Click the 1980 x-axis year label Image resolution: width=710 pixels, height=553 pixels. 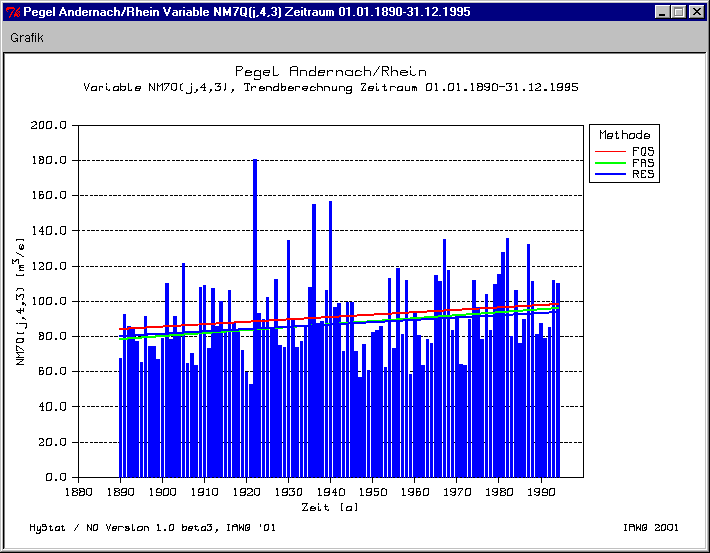[x=499, y=492]
